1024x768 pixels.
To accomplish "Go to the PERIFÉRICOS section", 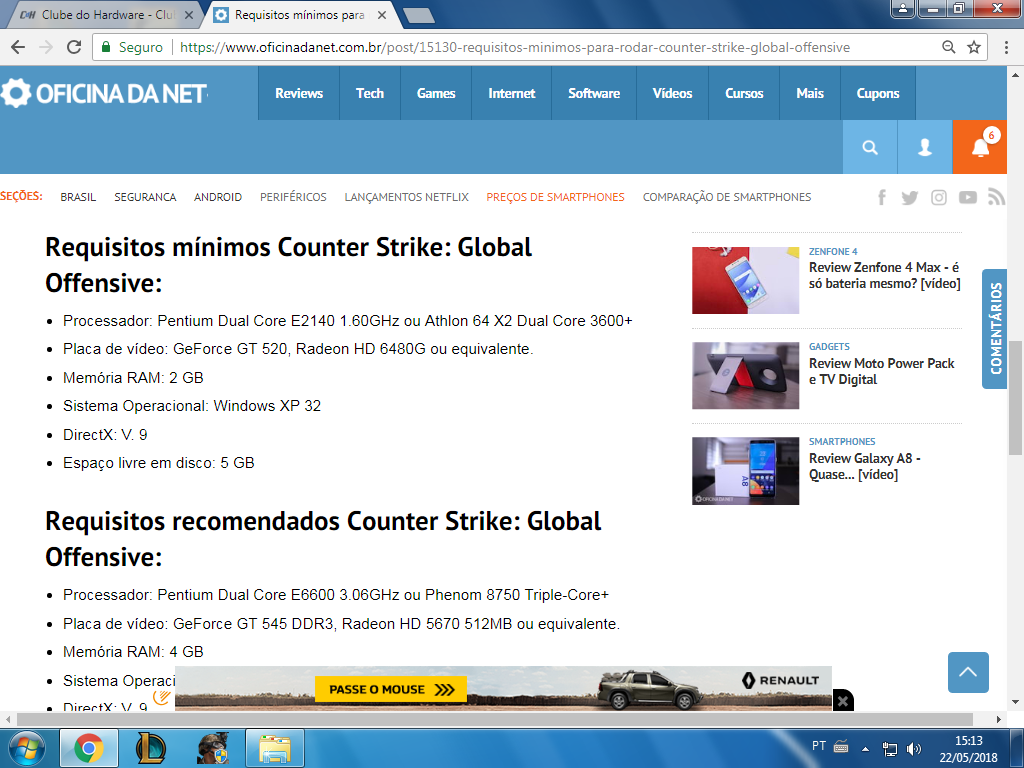I will (293, 197).
